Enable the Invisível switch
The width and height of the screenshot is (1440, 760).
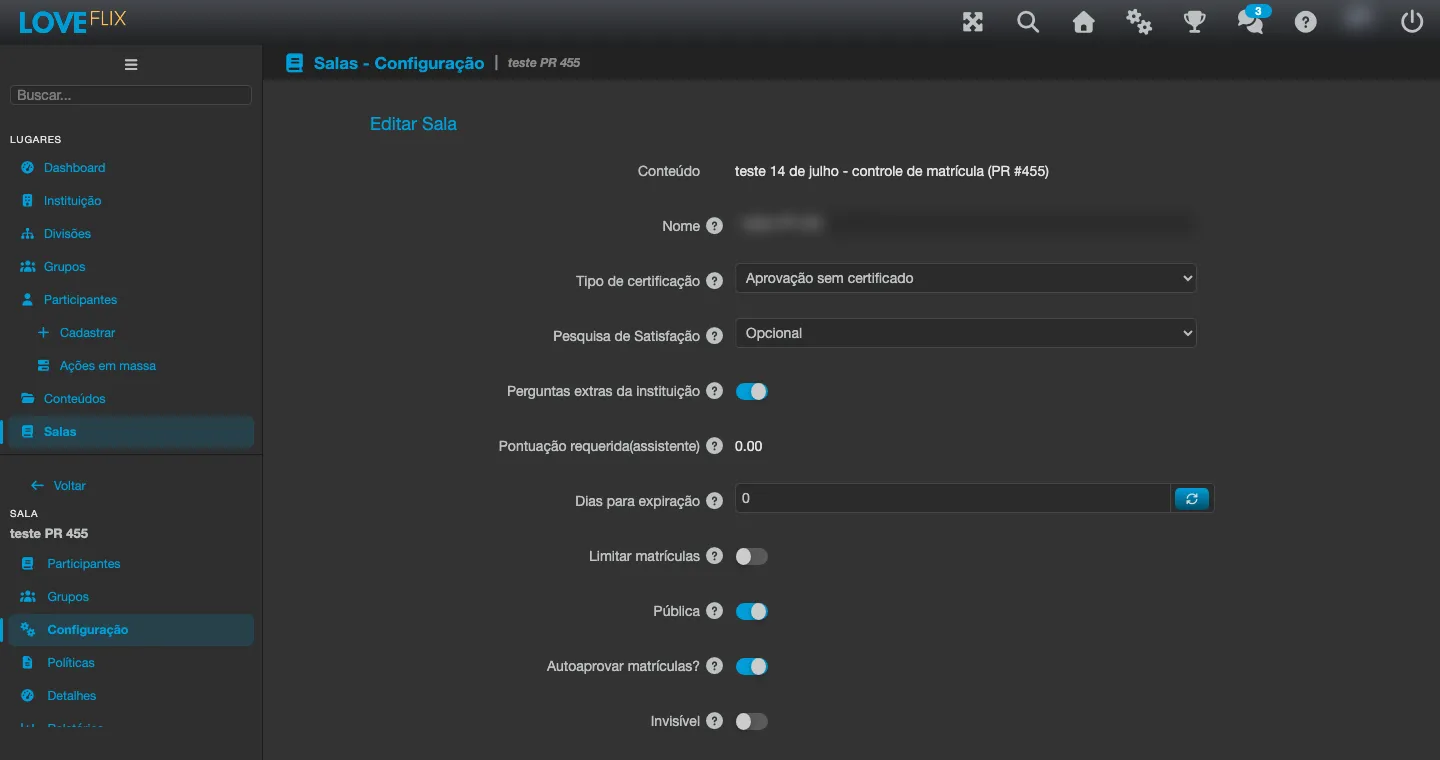coord(751,721)
